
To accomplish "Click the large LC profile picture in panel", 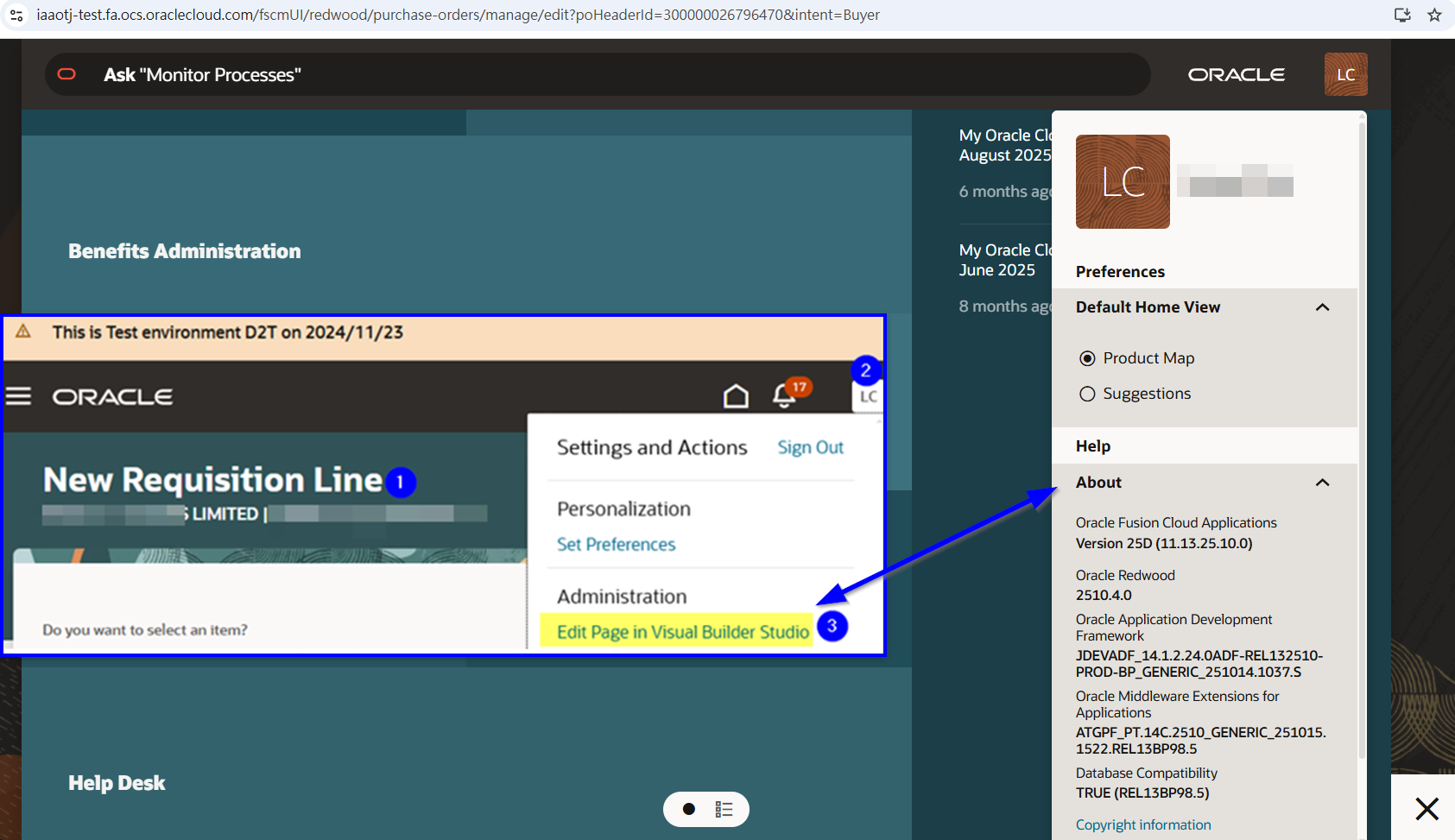I will click(x=1123, y=181).
